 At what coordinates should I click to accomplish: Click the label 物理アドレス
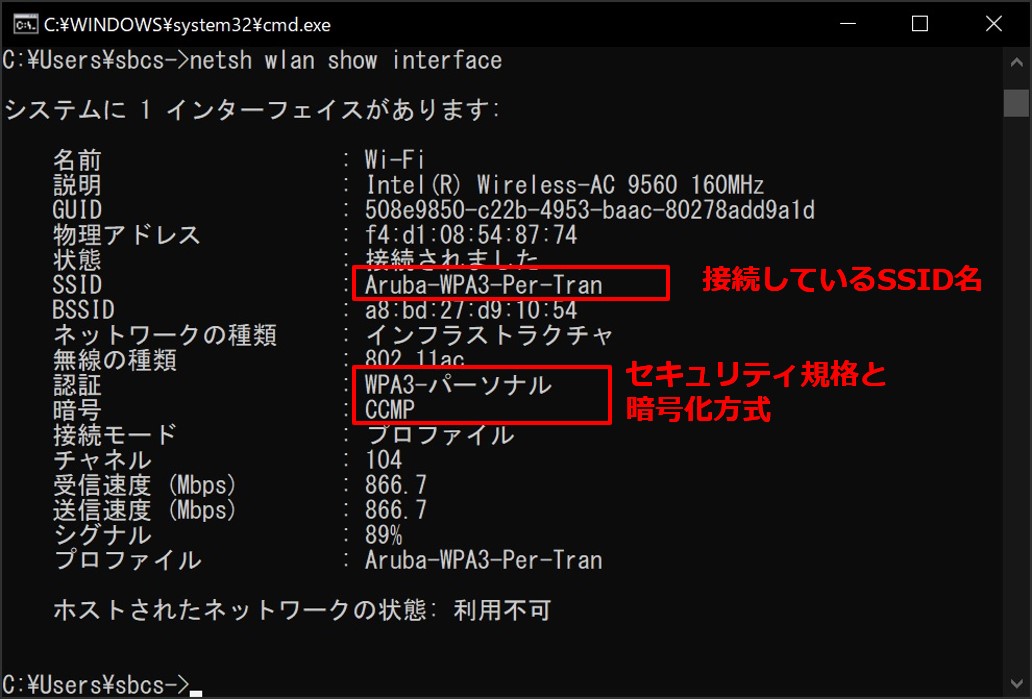click(x=127, y=235)
